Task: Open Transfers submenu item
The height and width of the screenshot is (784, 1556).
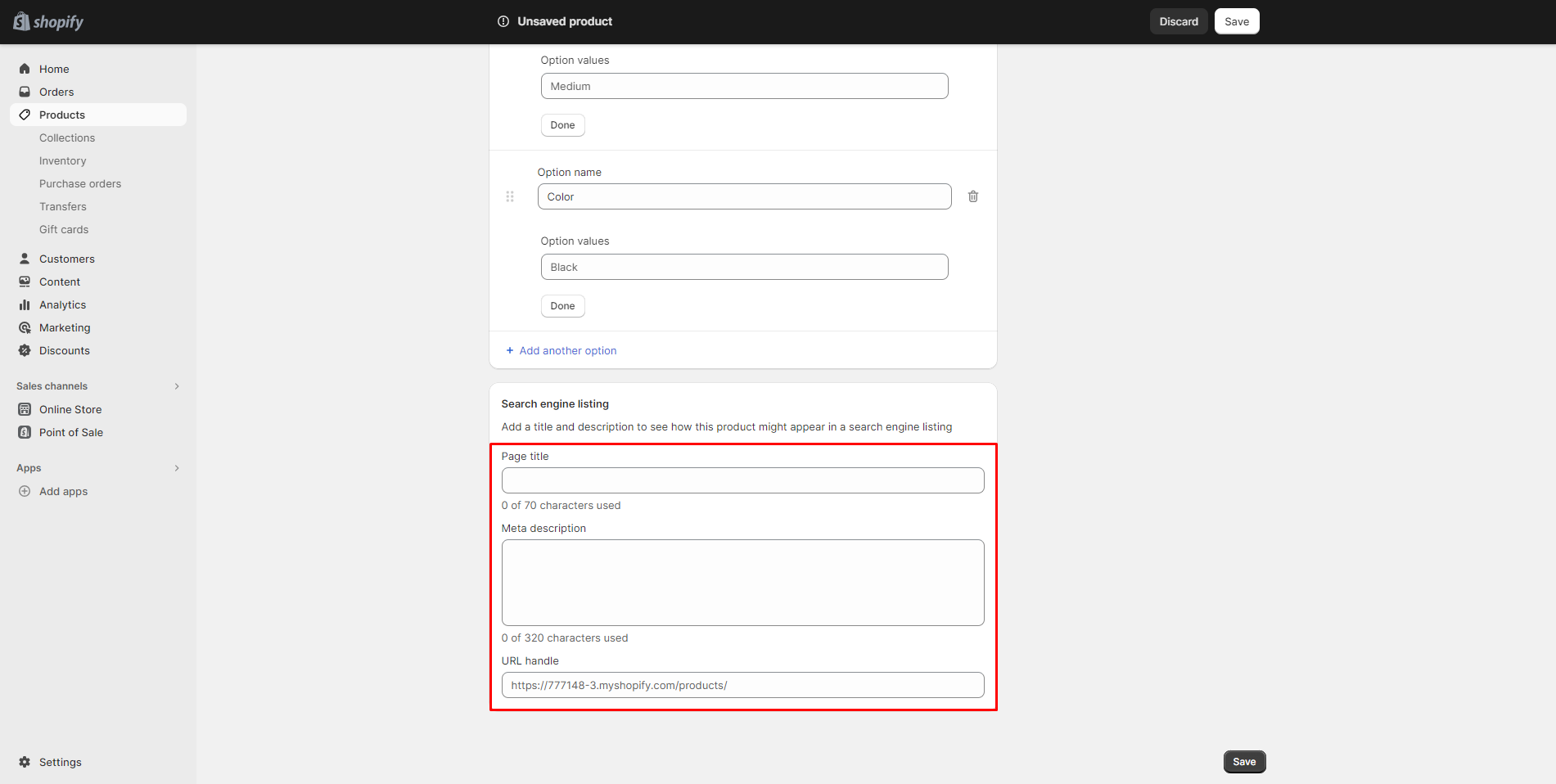Action: [x=62, y=206]
